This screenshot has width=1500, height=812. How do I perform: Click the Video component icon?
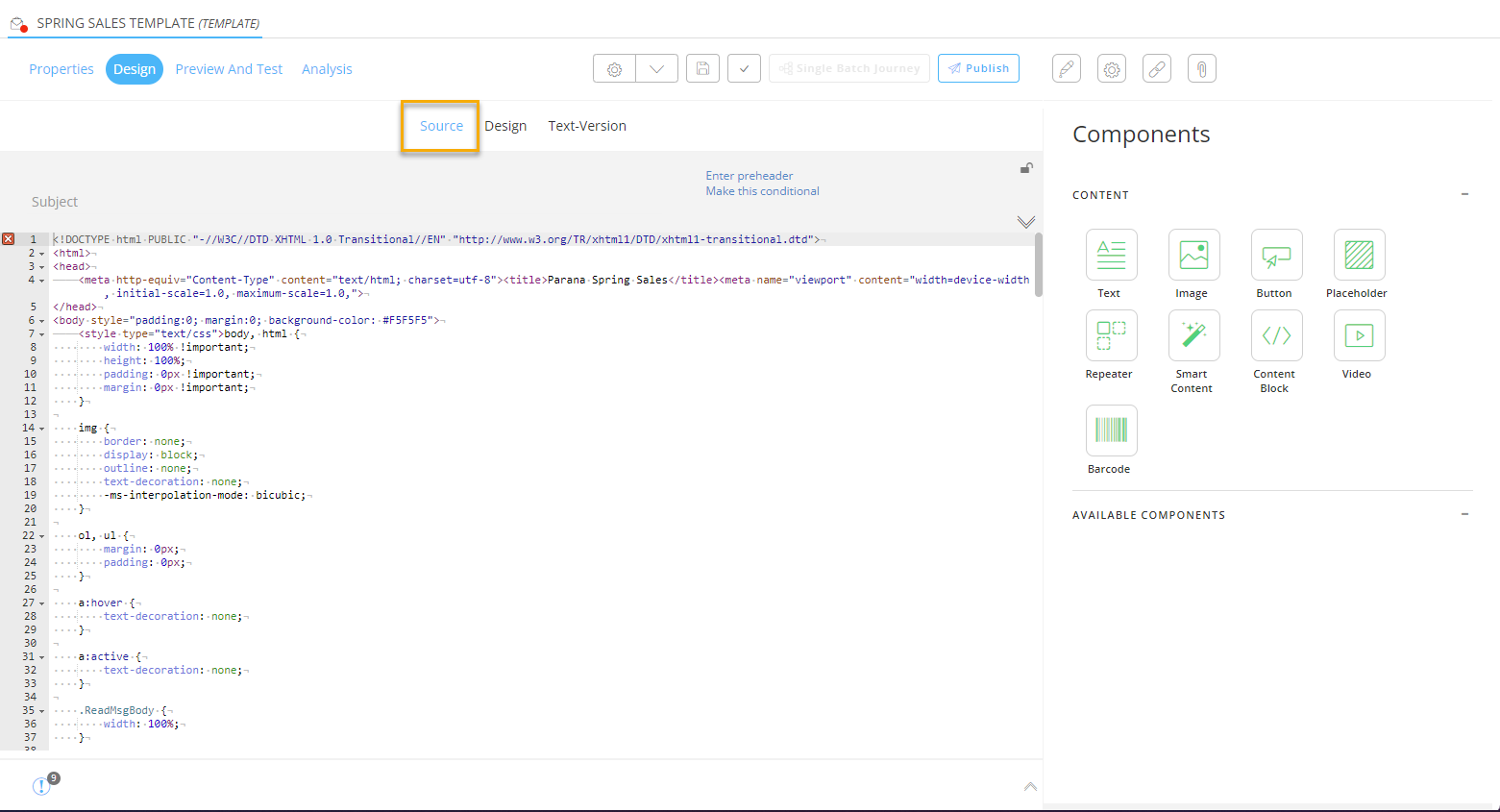coord(1359,335)
